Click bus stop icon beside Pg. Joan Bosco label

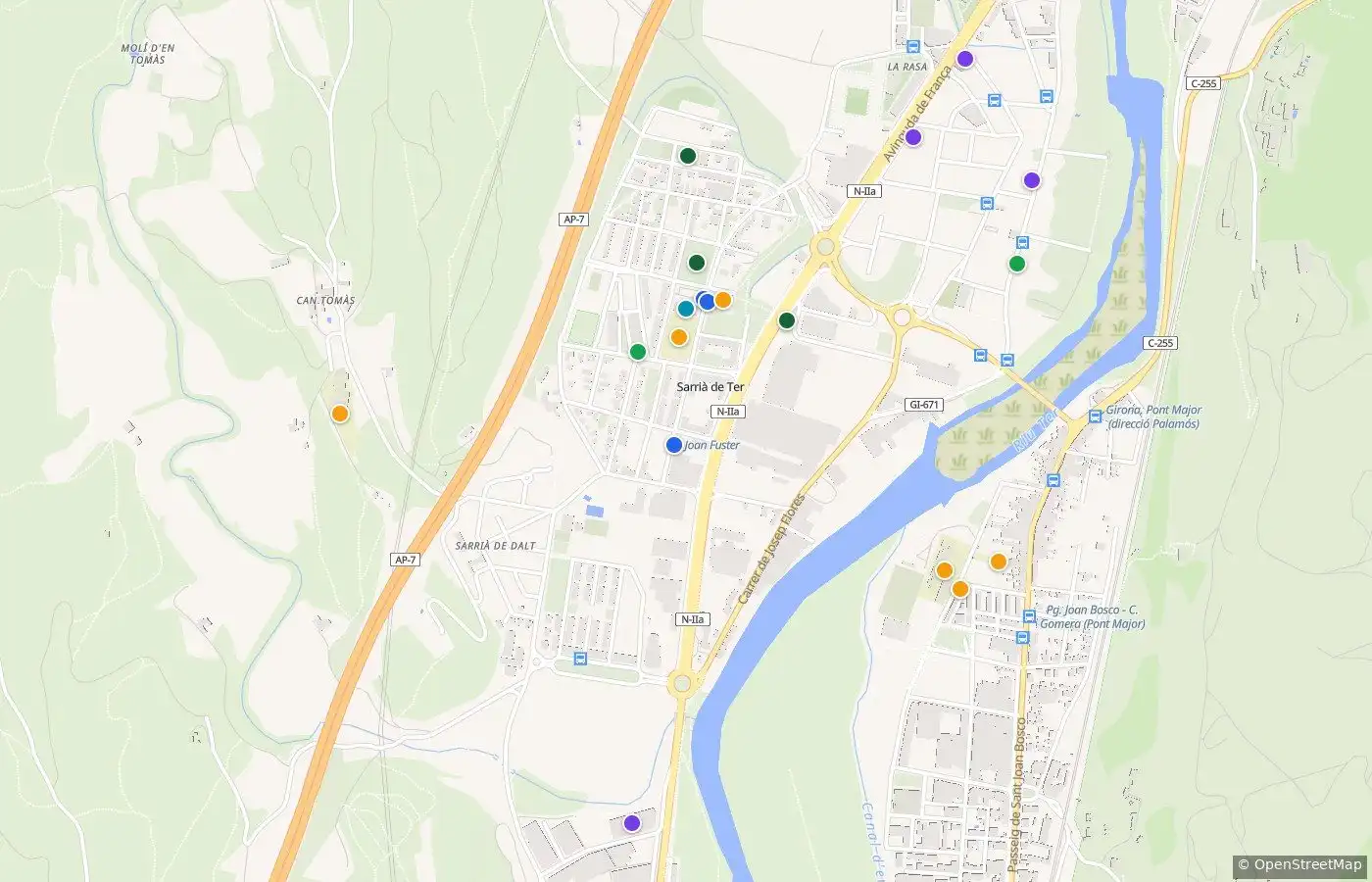1029,616
